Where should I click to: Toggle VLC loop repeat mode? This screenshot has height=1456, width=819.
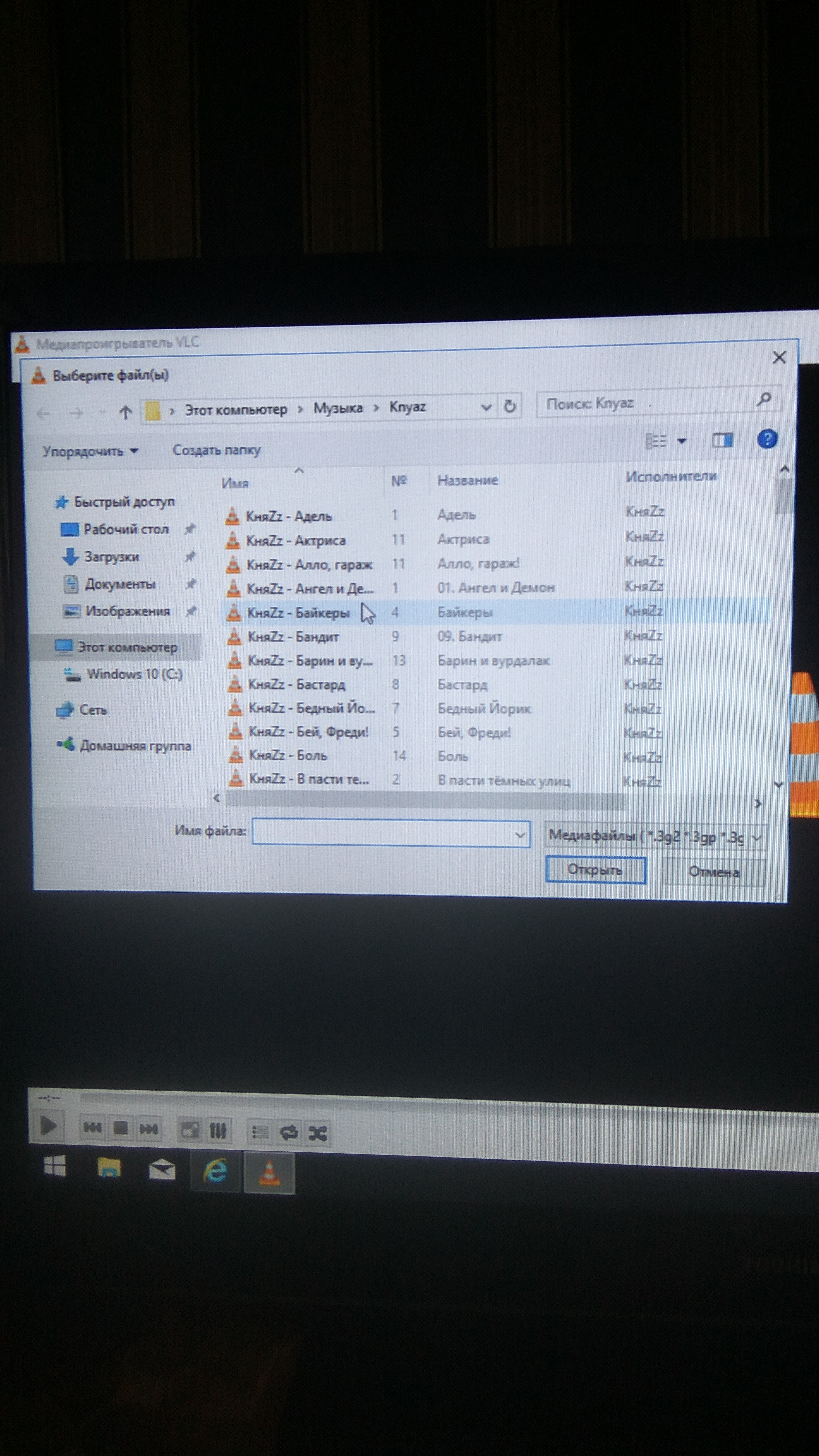coord(289,1132)
